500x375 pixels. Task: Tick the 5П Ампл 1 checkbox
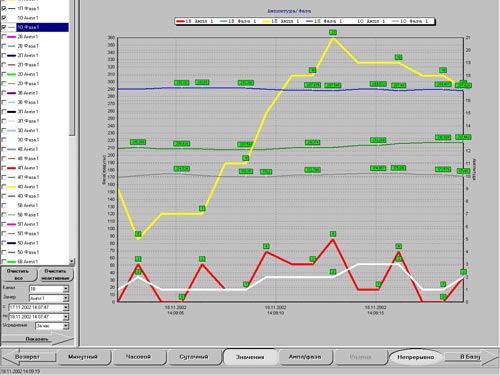coord(4,224)
